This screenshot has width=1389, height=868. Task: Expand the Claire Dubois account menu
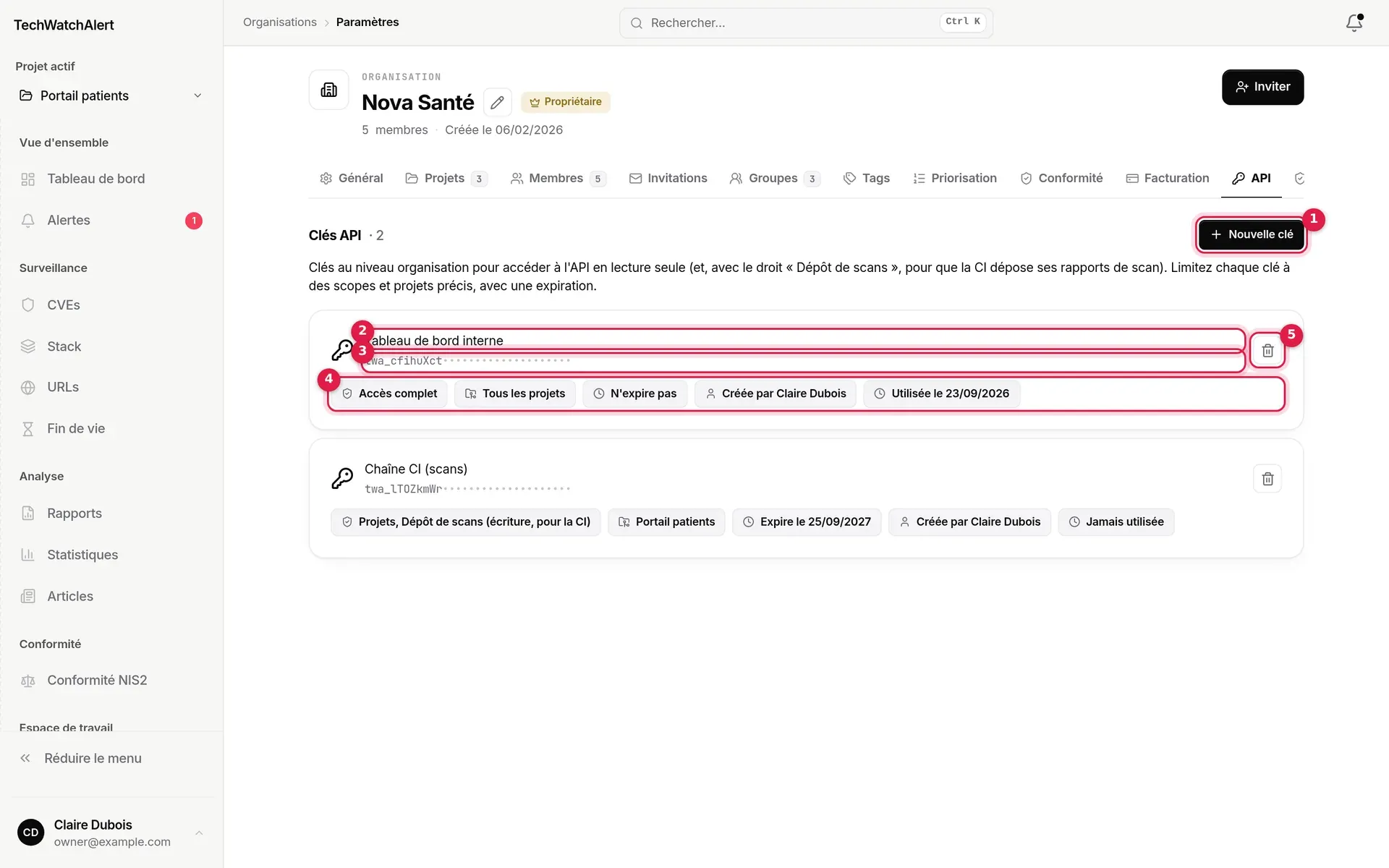[111, 833]
